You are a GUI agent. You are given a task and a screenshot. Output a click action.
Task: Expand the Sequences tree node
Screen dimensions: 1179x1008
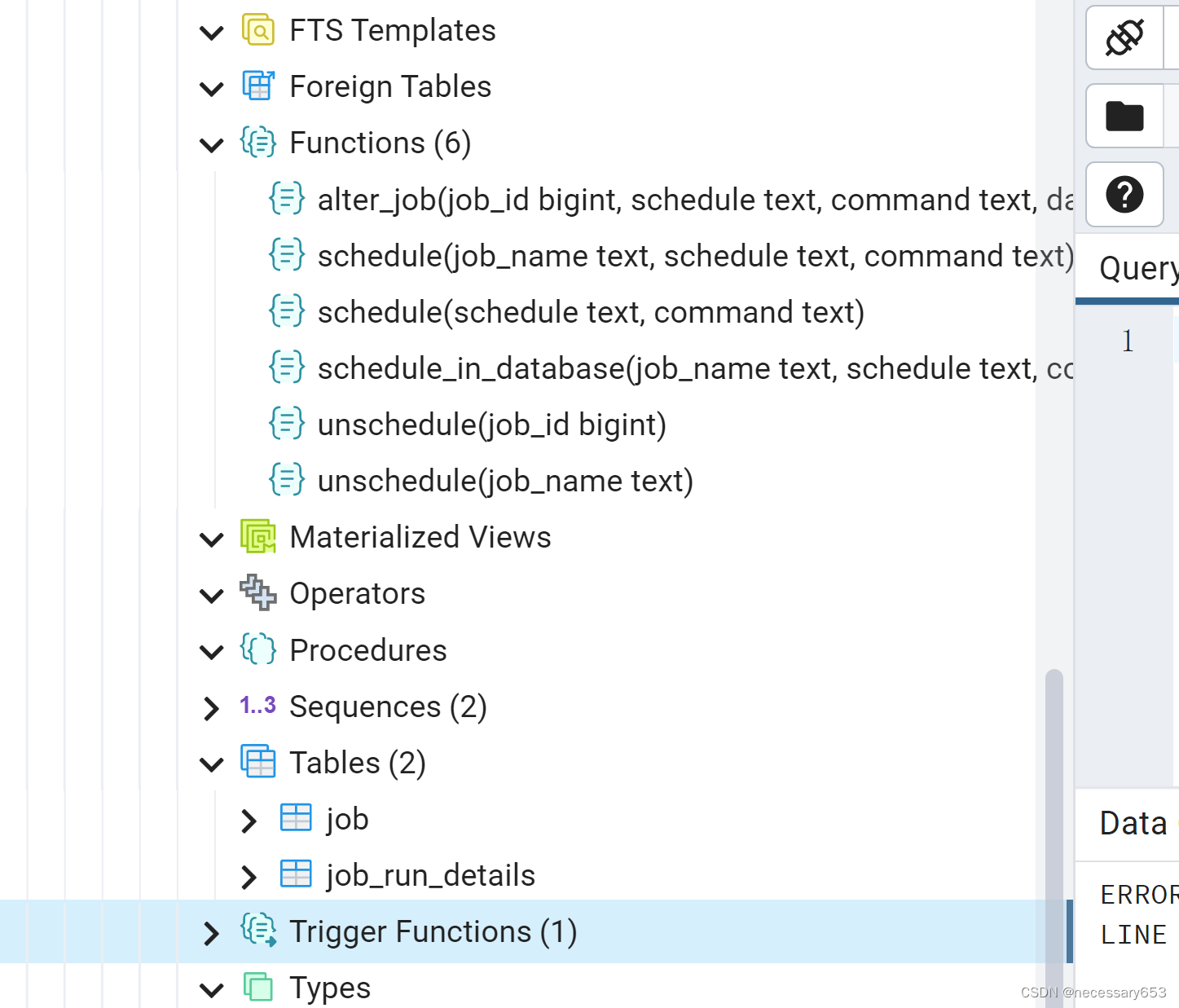(210, 707)
